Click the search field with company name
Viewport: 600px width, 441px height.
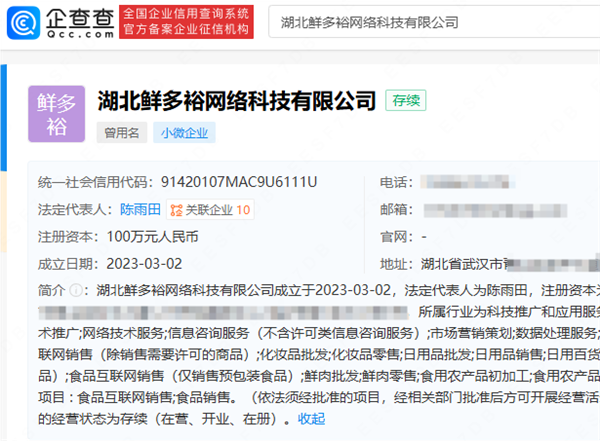tap(434, 22)
